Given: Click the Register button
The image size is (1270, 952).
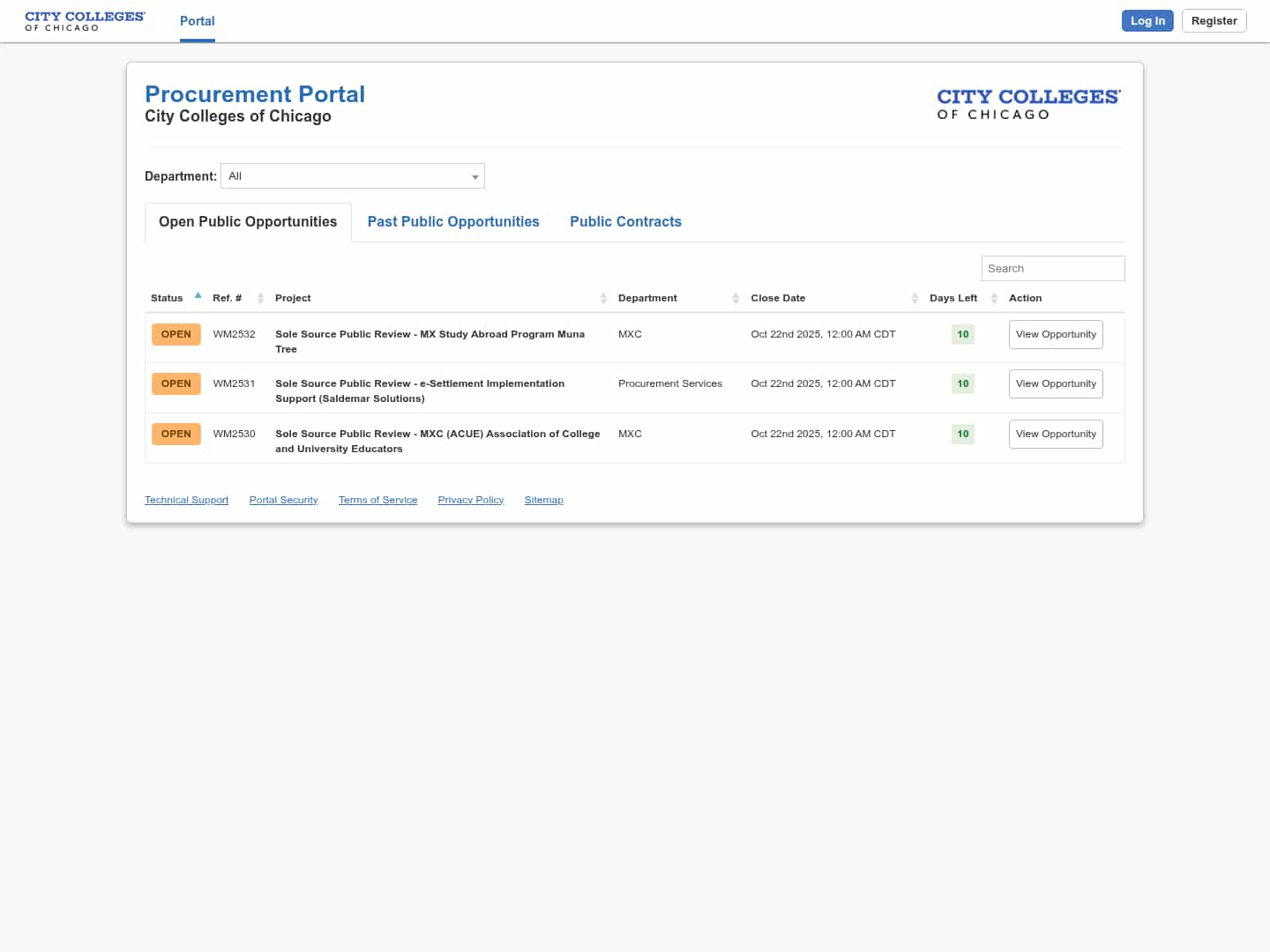Looking at the screenshot, I should 1214,21.
